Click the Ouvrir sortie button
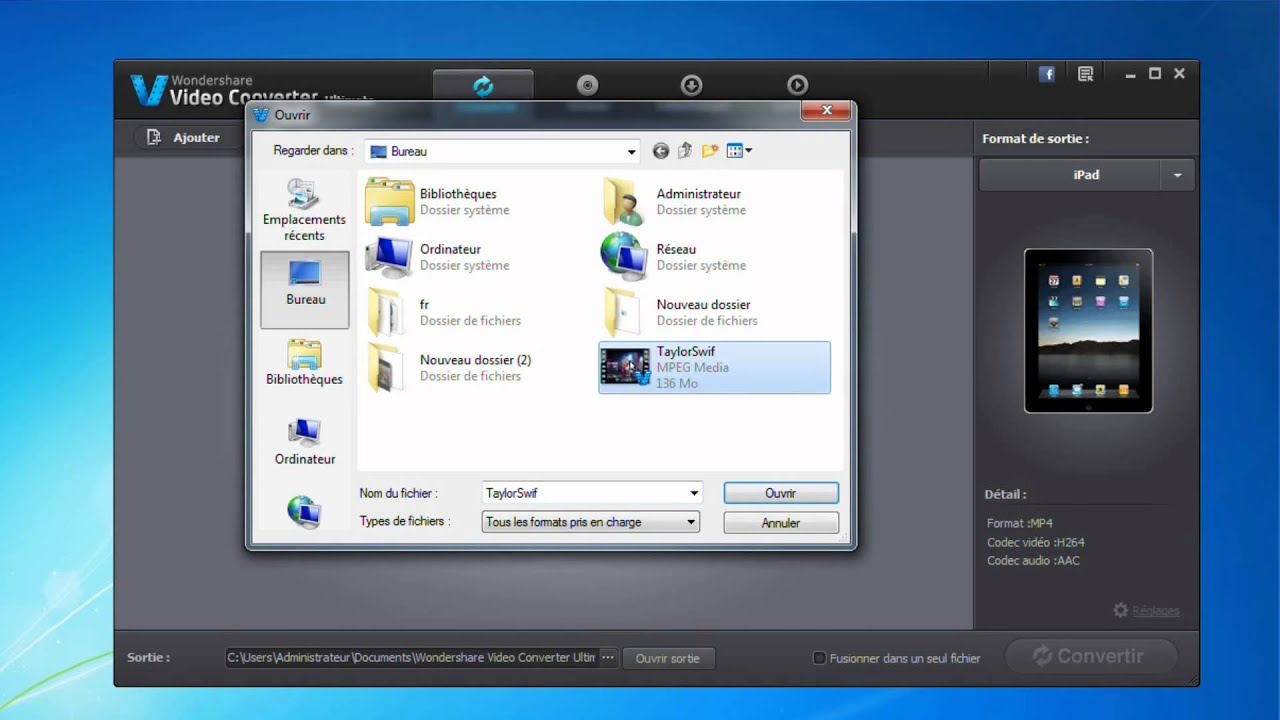The width and height of the screenshot is (1280, 720). [x=668, y=658]
